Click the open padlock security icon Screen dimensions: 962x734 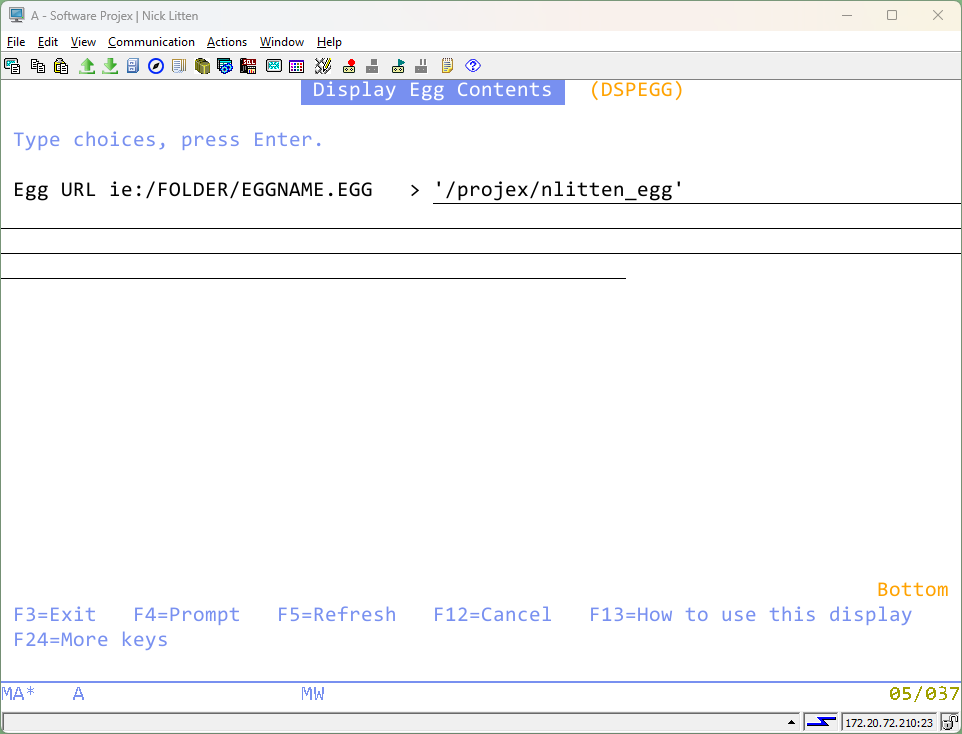950,722
